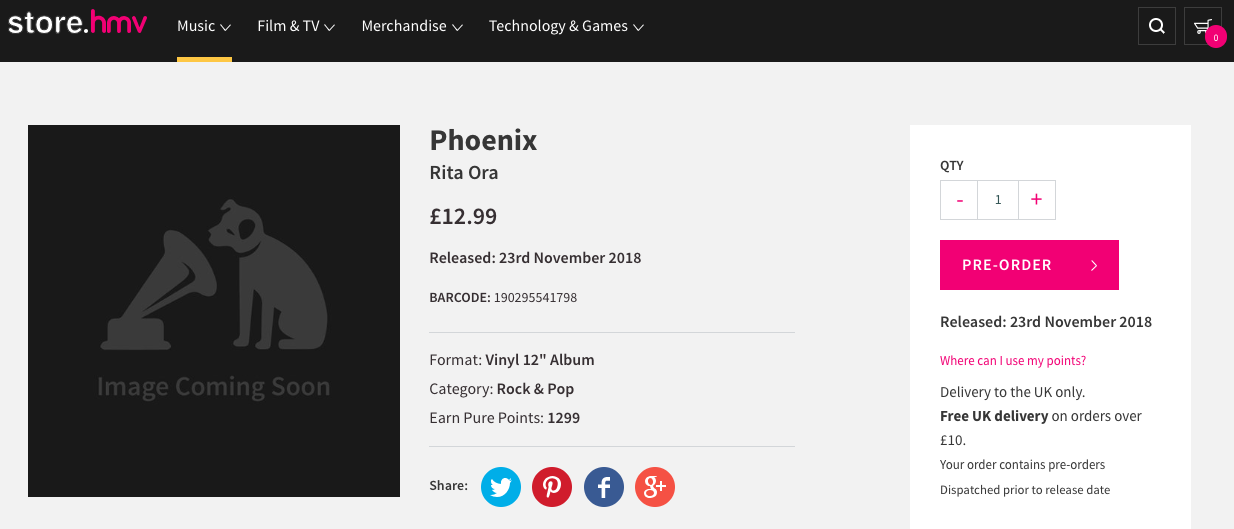Screen dimensions: 1234x529
Task: Click the store.hmv logo
Action: (x=78, y=23)
